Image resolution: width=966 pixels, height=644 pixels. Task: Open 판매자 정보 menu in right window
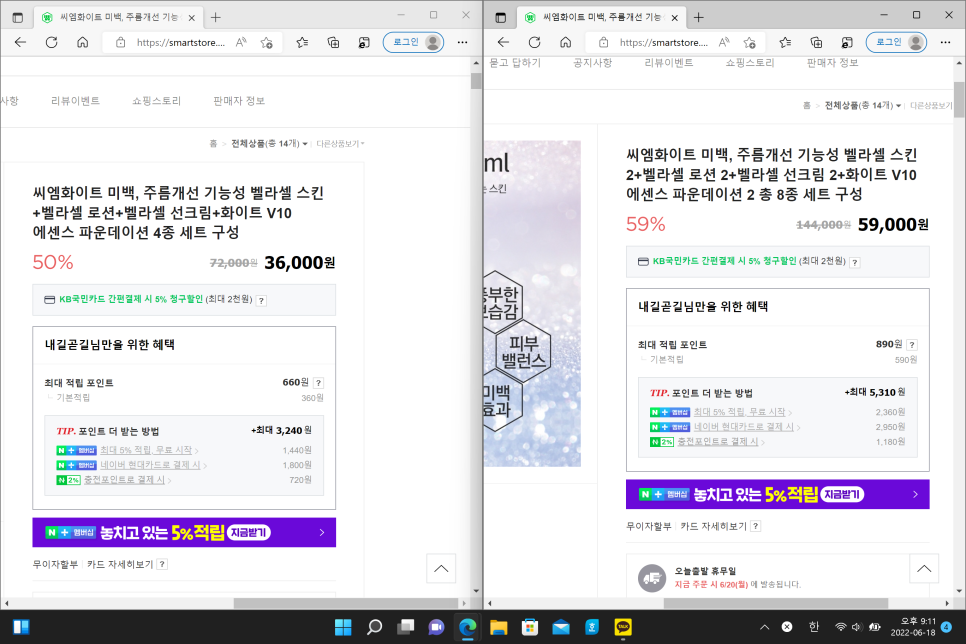pos(832,62)
